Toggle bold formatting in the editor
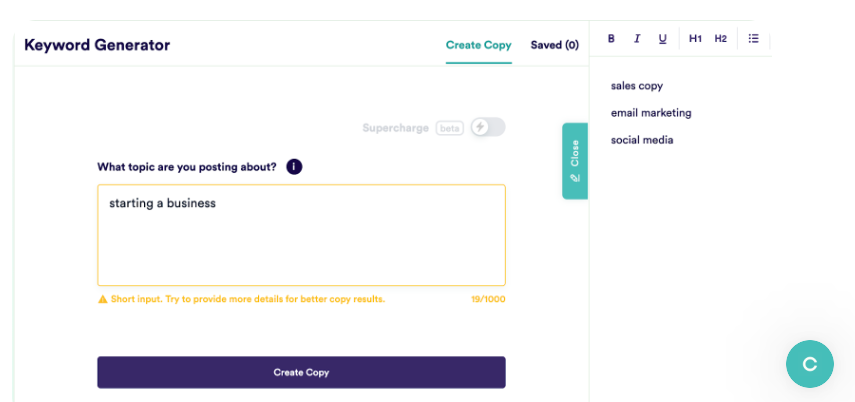The height and width of the screenshot is (402, 855). 611,39
